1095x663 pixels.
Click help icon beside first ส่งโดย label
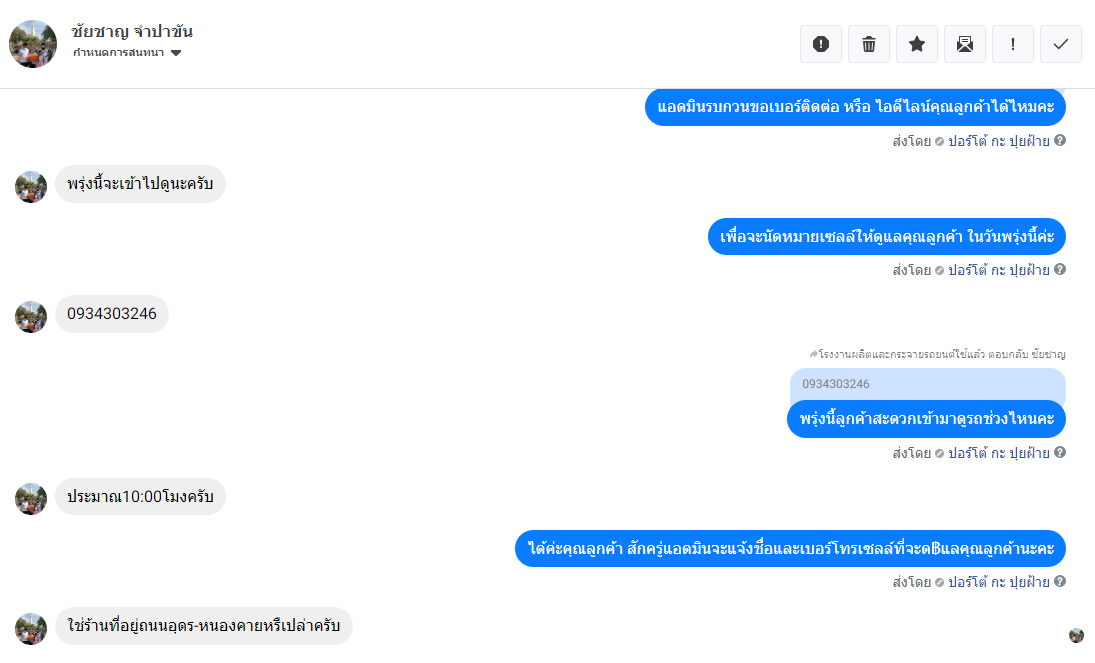pyautogui.click(x=1060, y=140)
